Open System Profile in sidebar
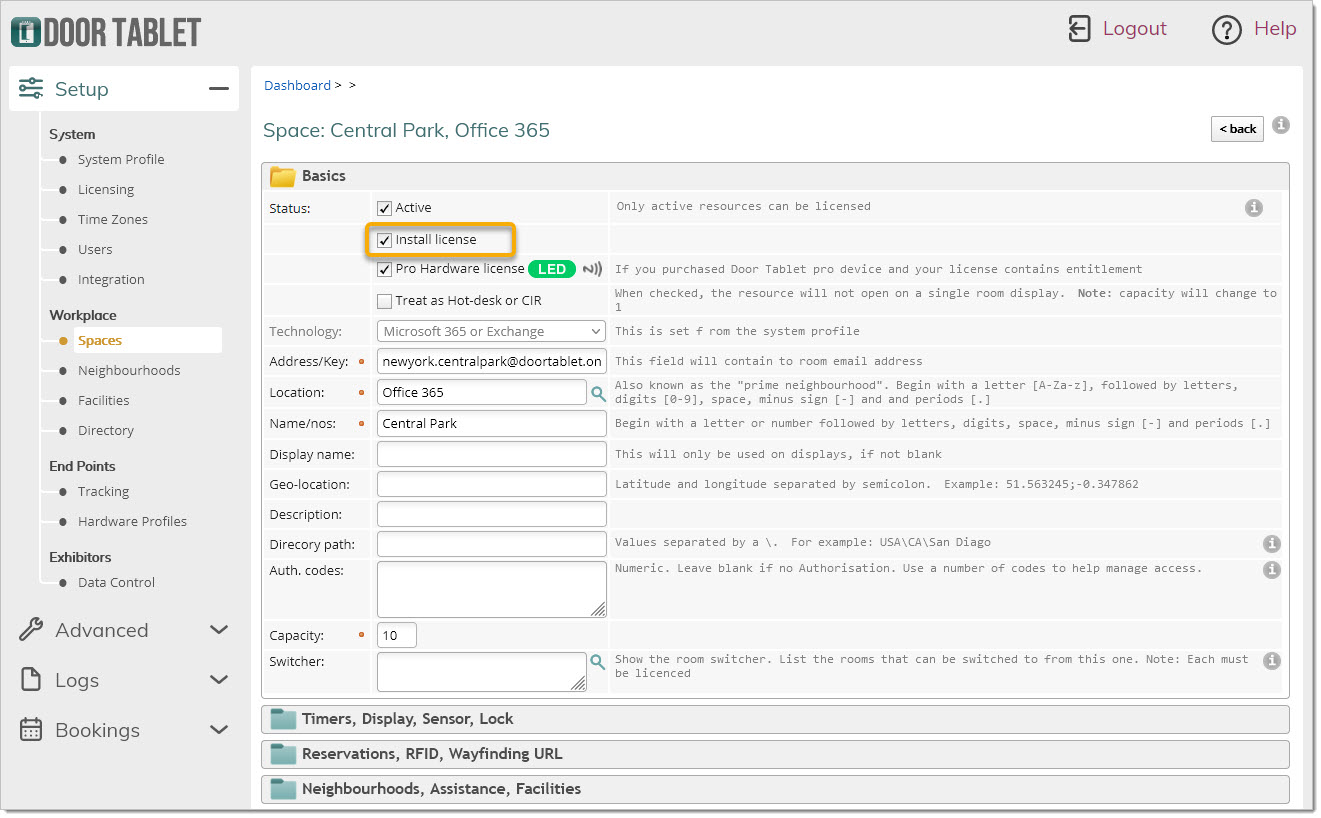The height and width of the screenshot is (818, 1321). coord(121,160)
